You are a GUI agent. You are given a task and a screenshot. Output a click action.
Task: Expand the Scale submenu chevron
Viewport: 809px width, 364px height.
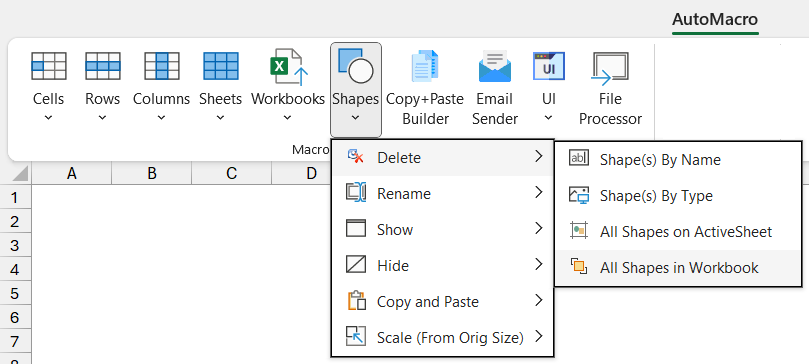click(x=539, y=337)
